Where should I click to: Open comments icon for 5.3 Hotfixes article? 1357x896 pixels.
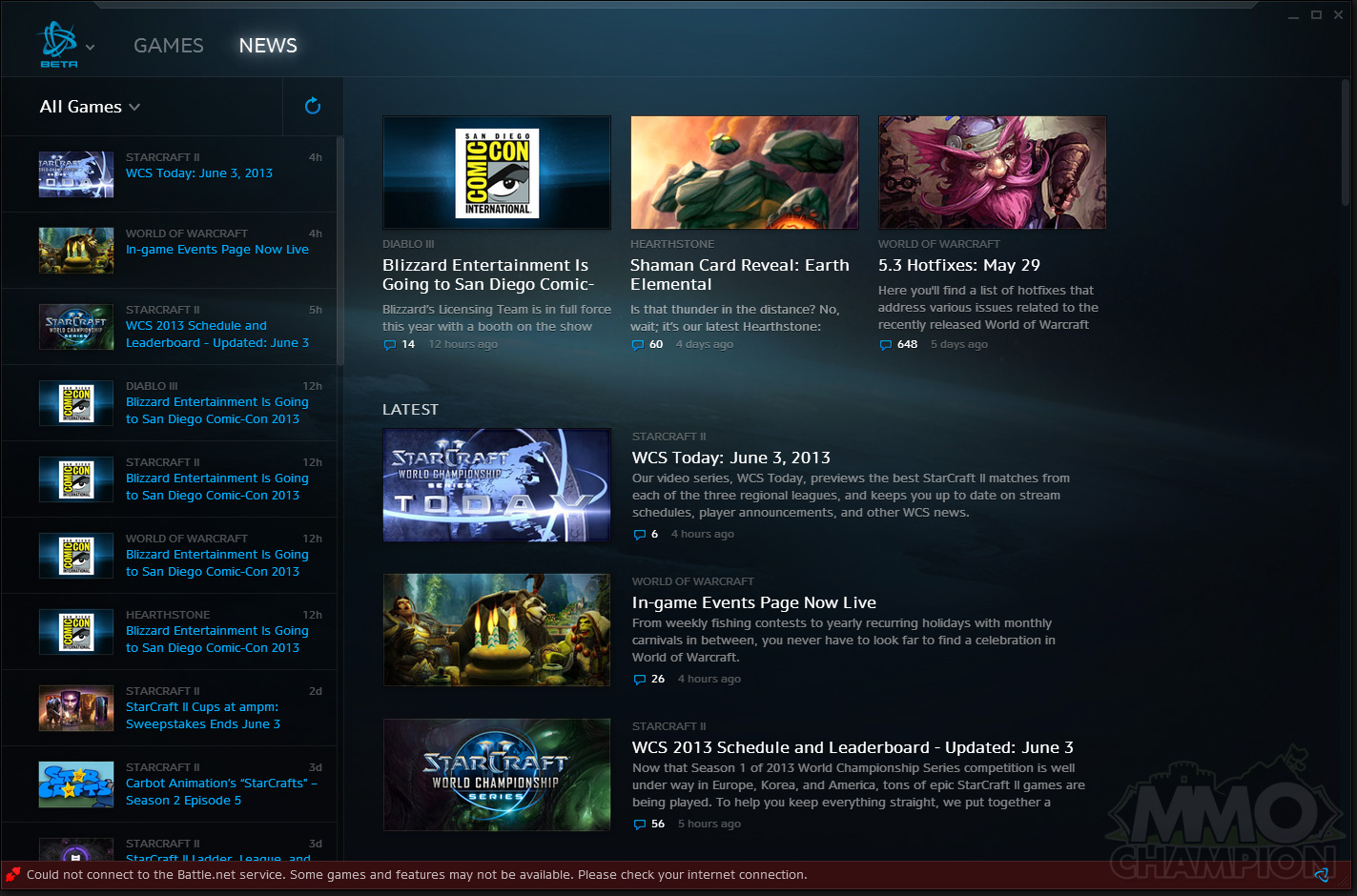pyautogui.click(x=885, y=345)
